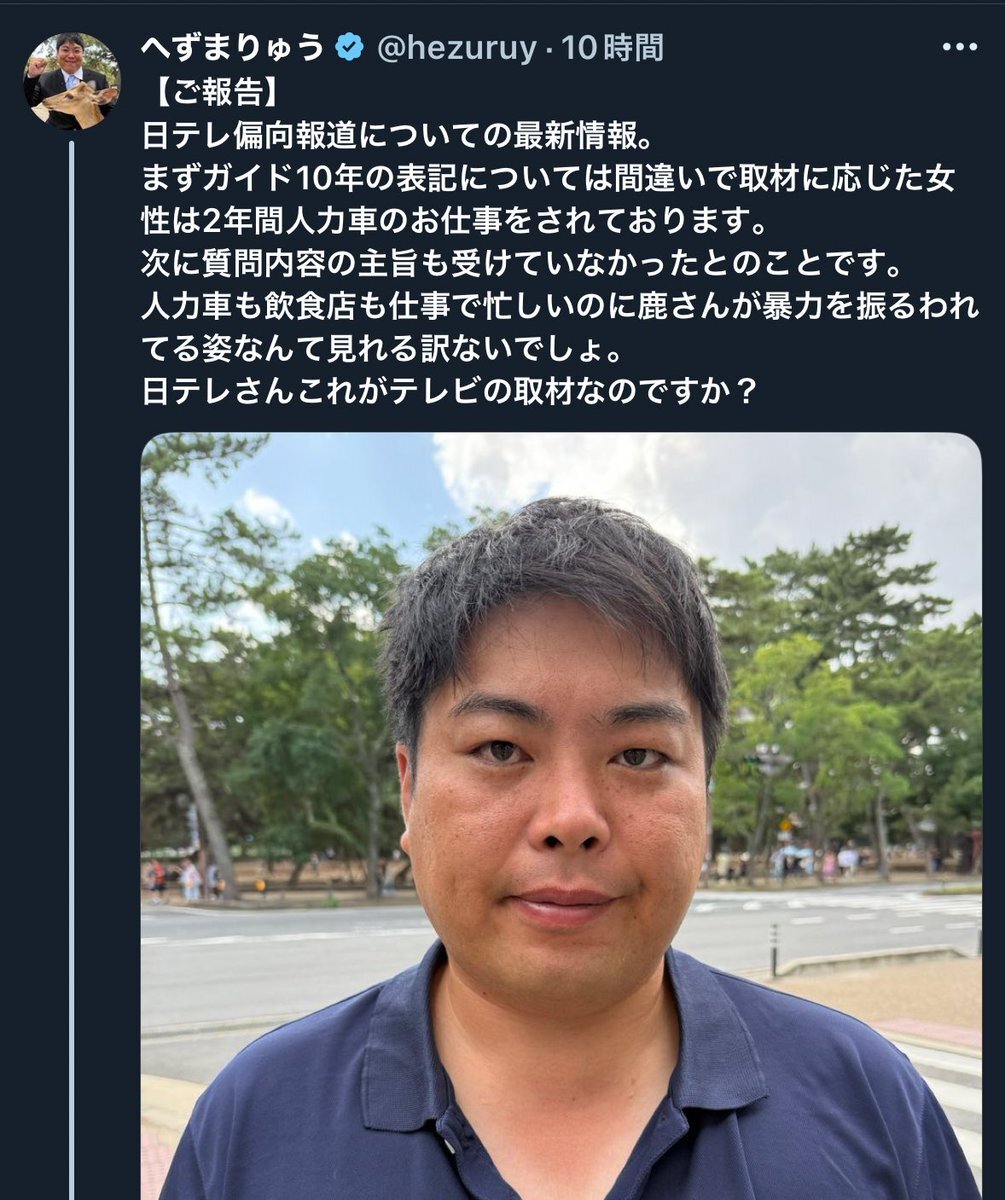This screenshot has width=1005, height=1200.
Task: Click the blue verified badge icon
Action: pyautogui.click(x=349, y=47)
